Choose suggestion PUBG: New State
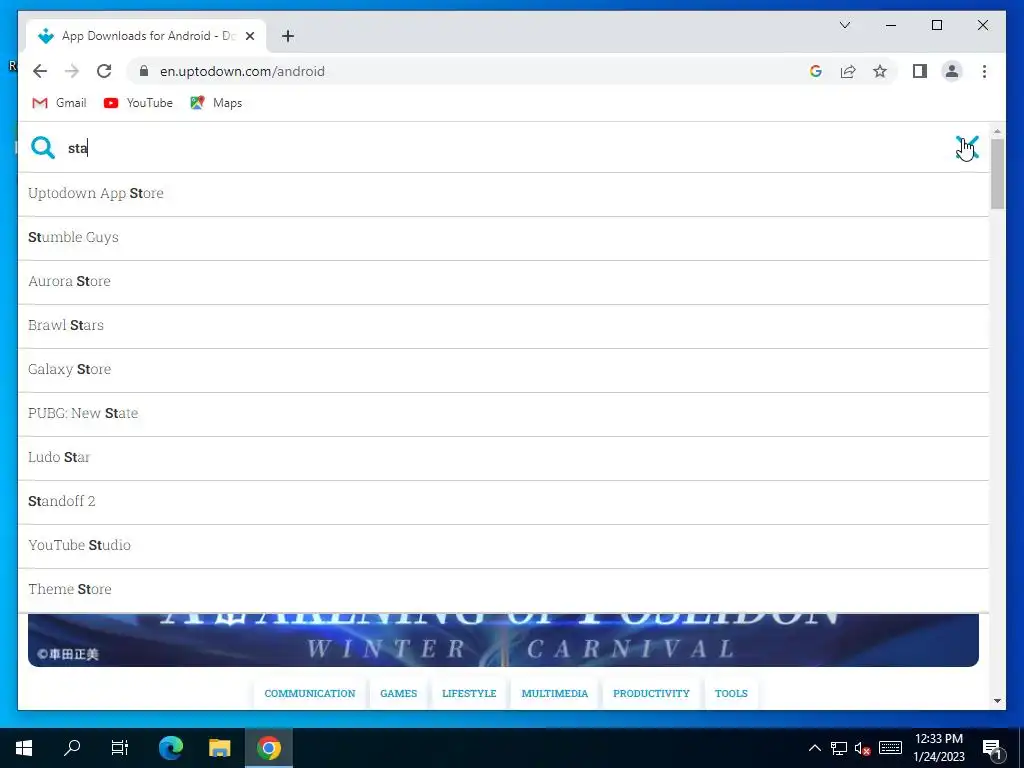 click(503, 413)
